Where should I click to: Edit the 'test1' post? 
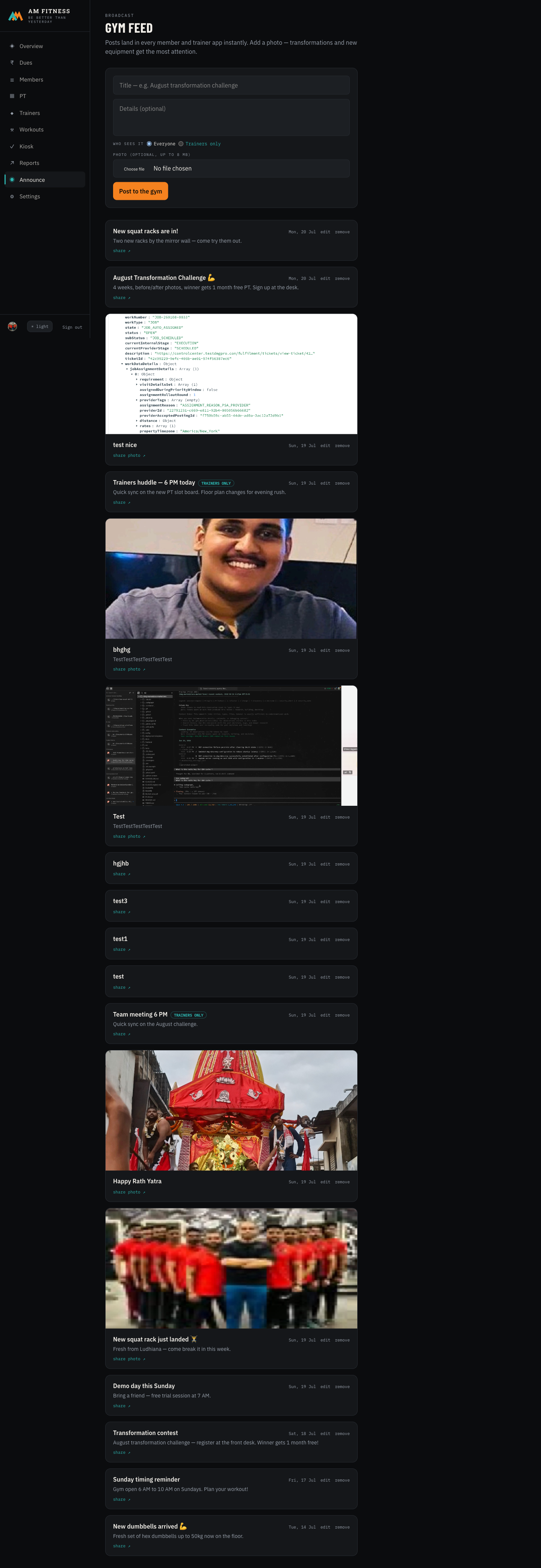tap(326, 940)
